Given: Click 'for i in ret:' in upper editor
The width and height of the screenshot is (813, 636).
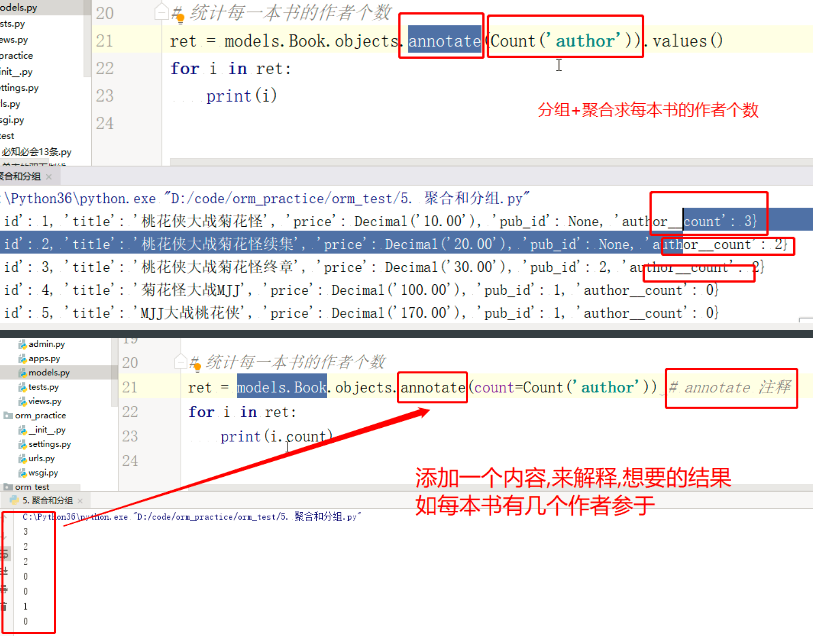Looking at the screenshot, I should [231, 68].
